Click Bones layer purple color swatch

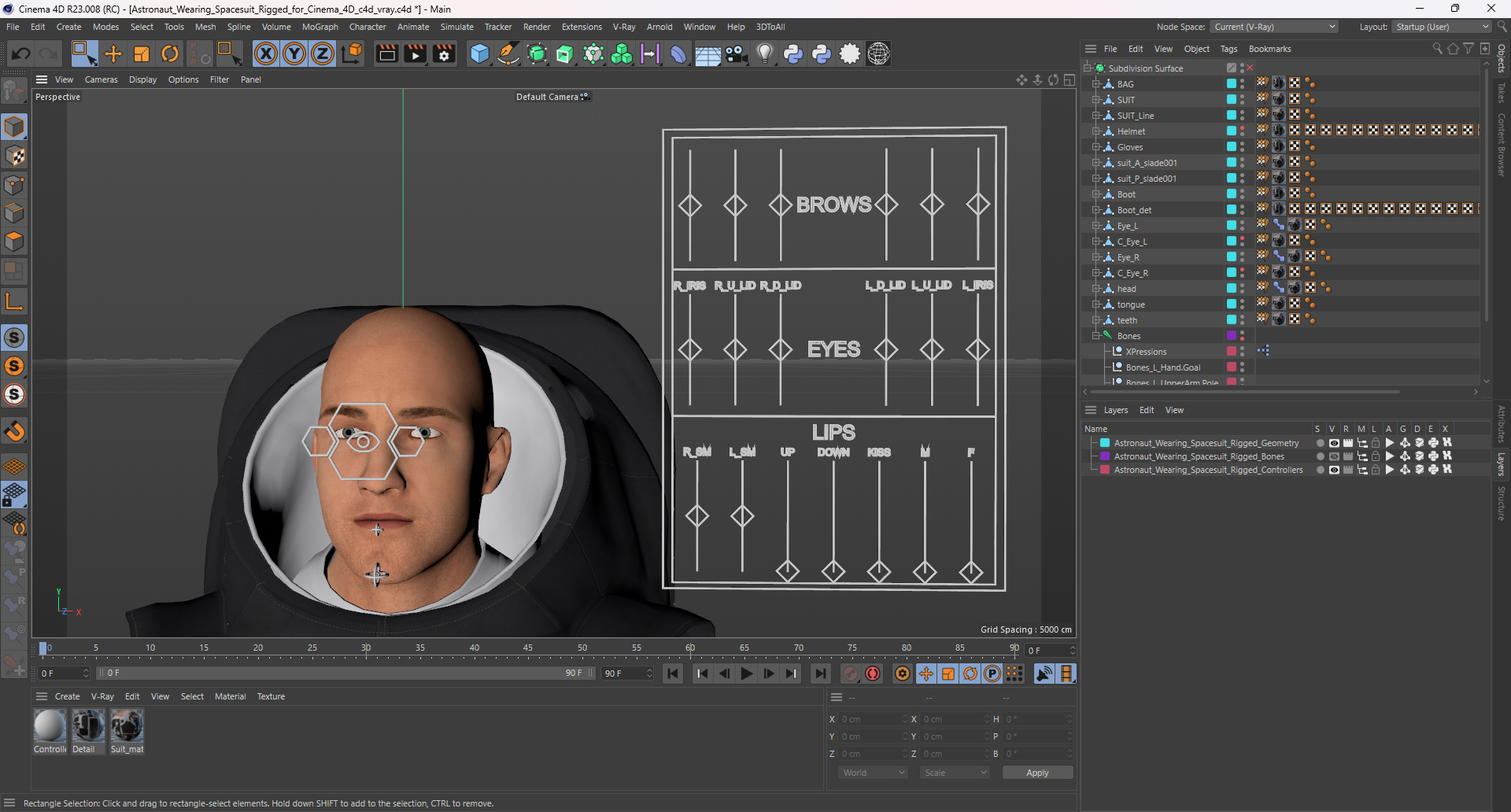pos(1105,456)
